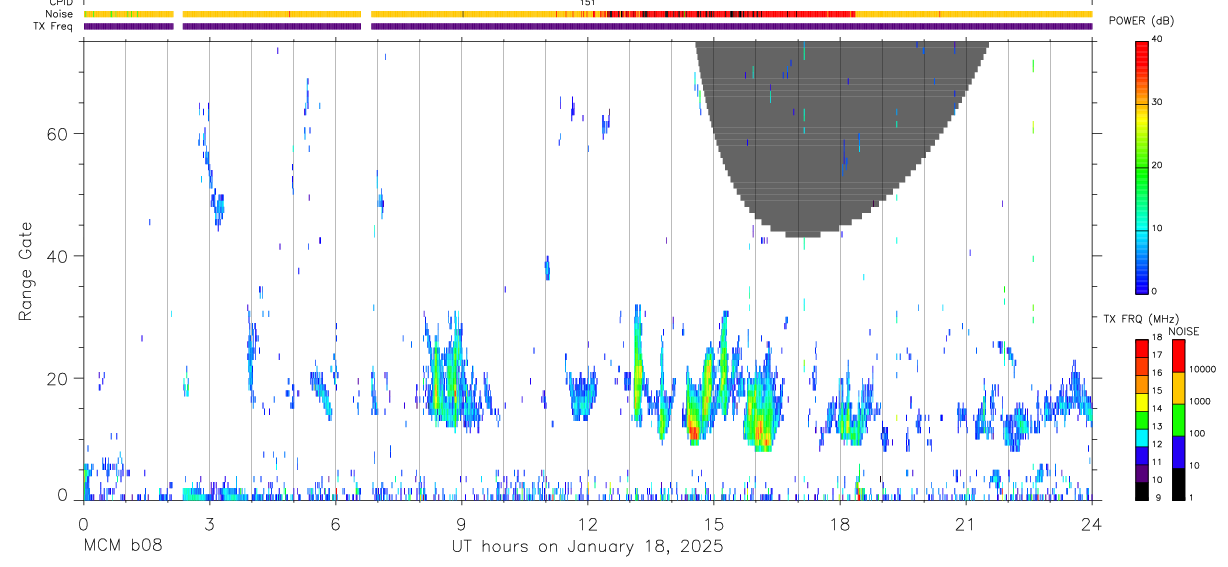Select the green segment of NOISE legend
The height and width of the screenshot is (567, 1228).
[x=1180, y=419]
